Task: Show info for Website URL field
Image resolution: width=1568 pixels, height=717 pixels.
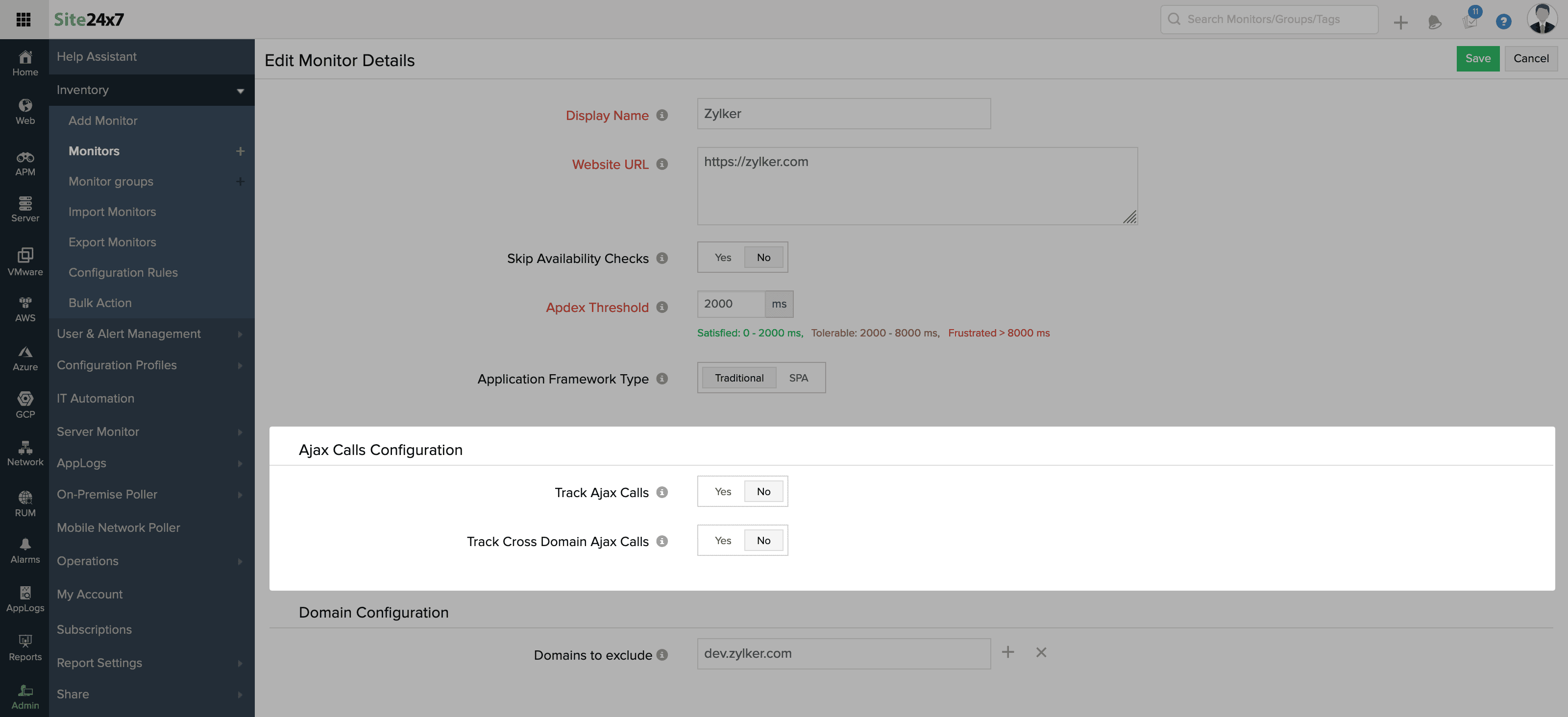Action: 662,164
